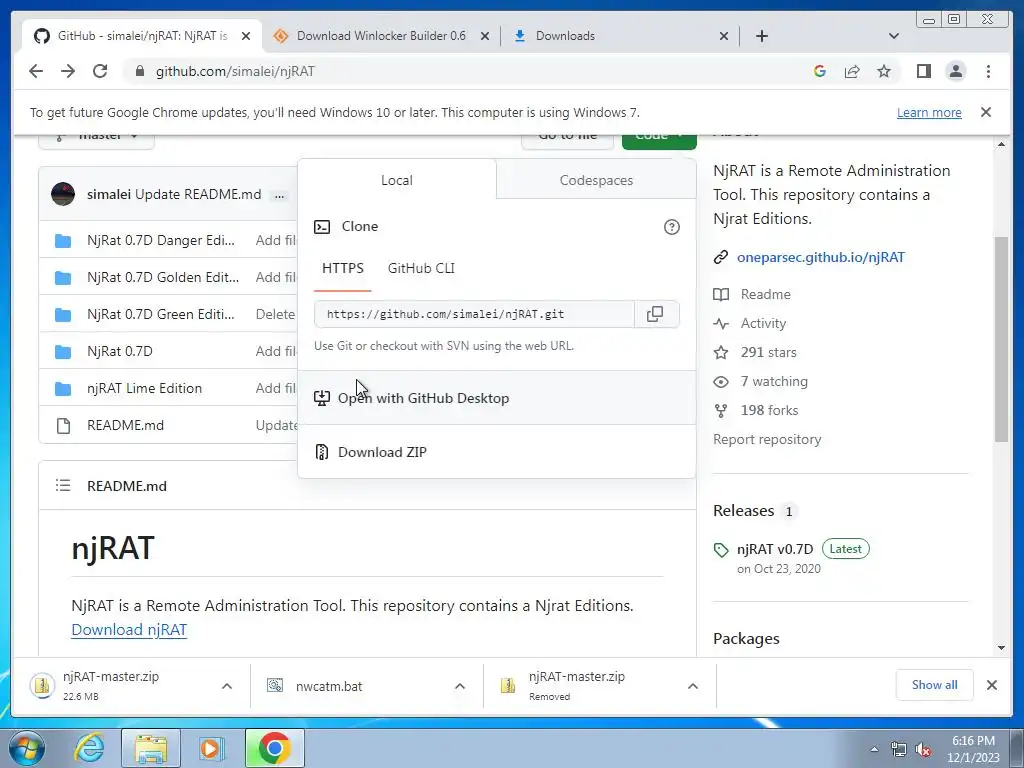The height and width of the screenshot is (768, 1024).
Task: Click the lock icon in the address bar
Action: pyautogui.click(x=139, y=71)
